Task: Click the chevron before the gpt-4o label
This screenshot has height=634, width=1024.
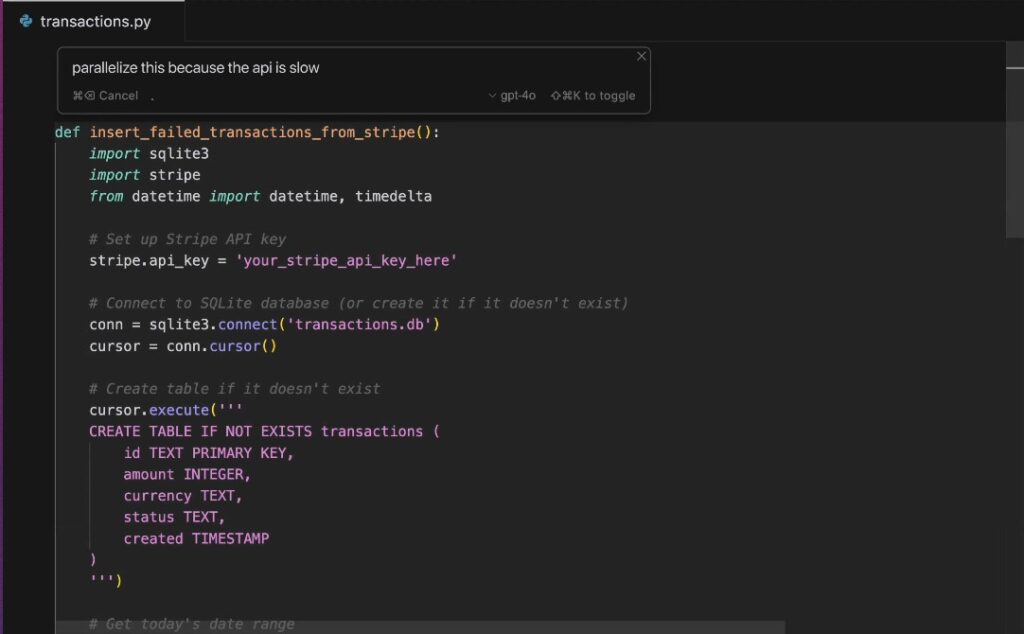Action: [x=493, y=95]
